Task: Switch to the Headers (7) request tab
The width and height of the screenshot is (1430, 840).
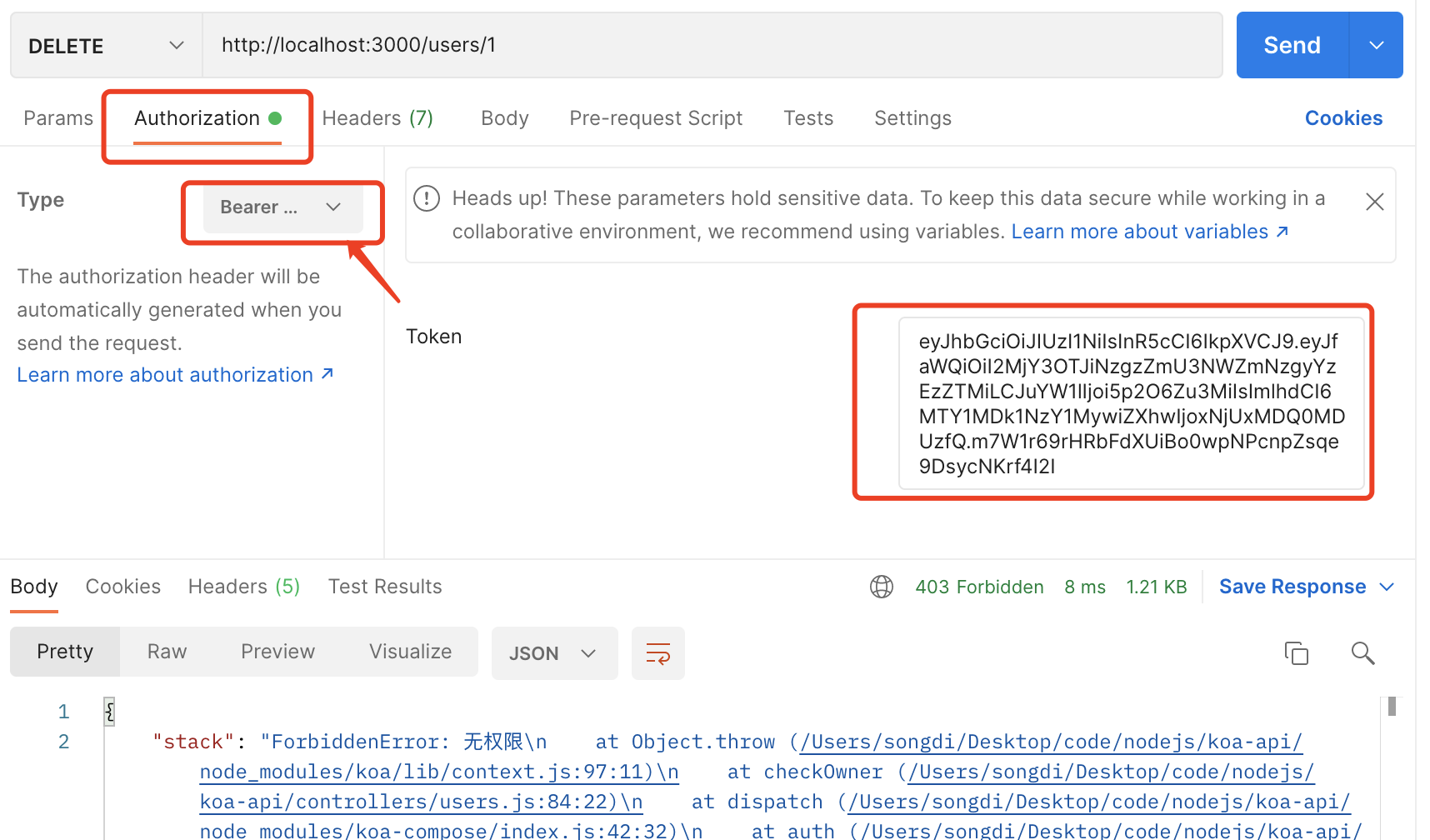Action: click(377, 117)
